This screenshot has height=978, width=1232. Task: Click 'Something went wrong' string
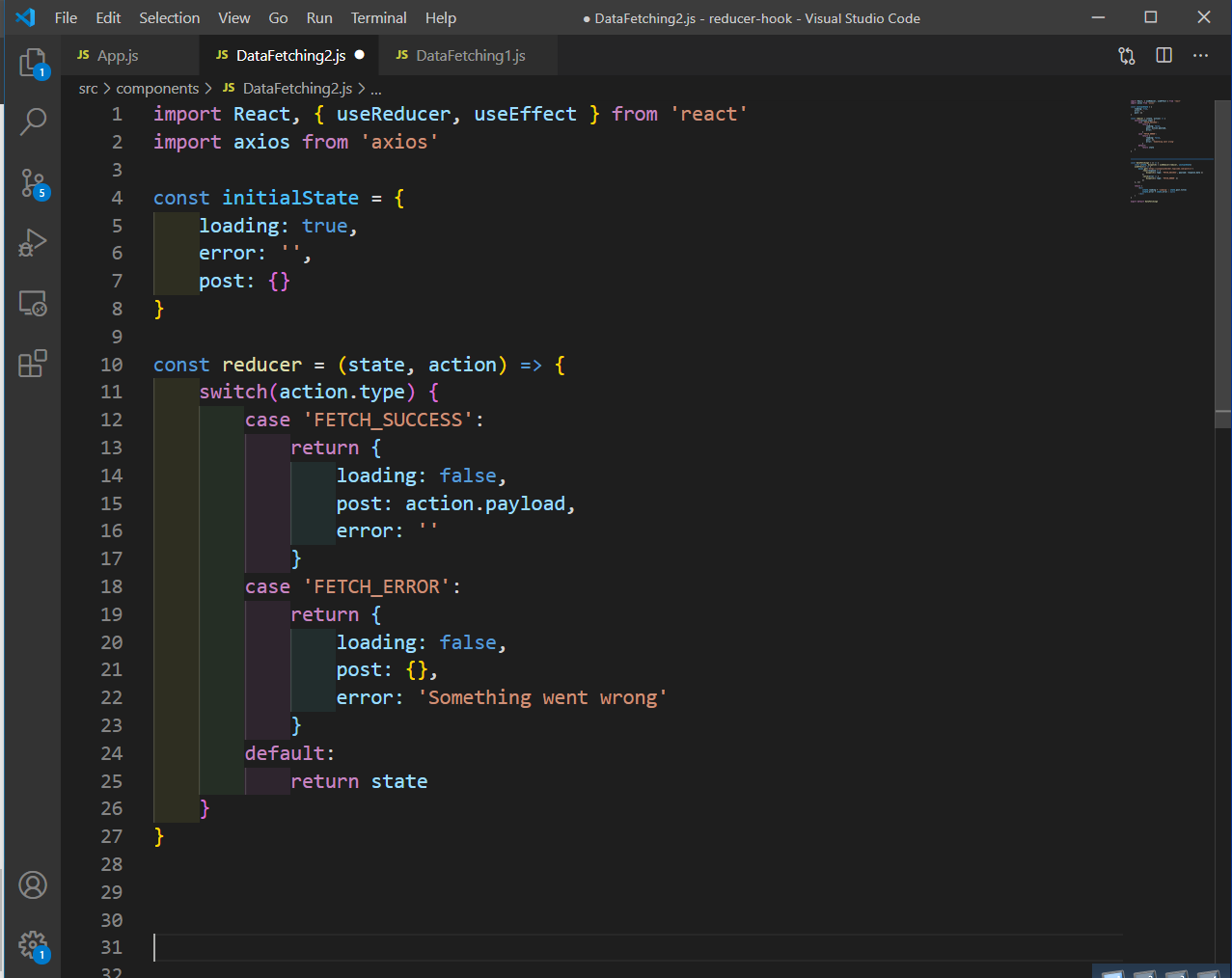click(542, 697)
